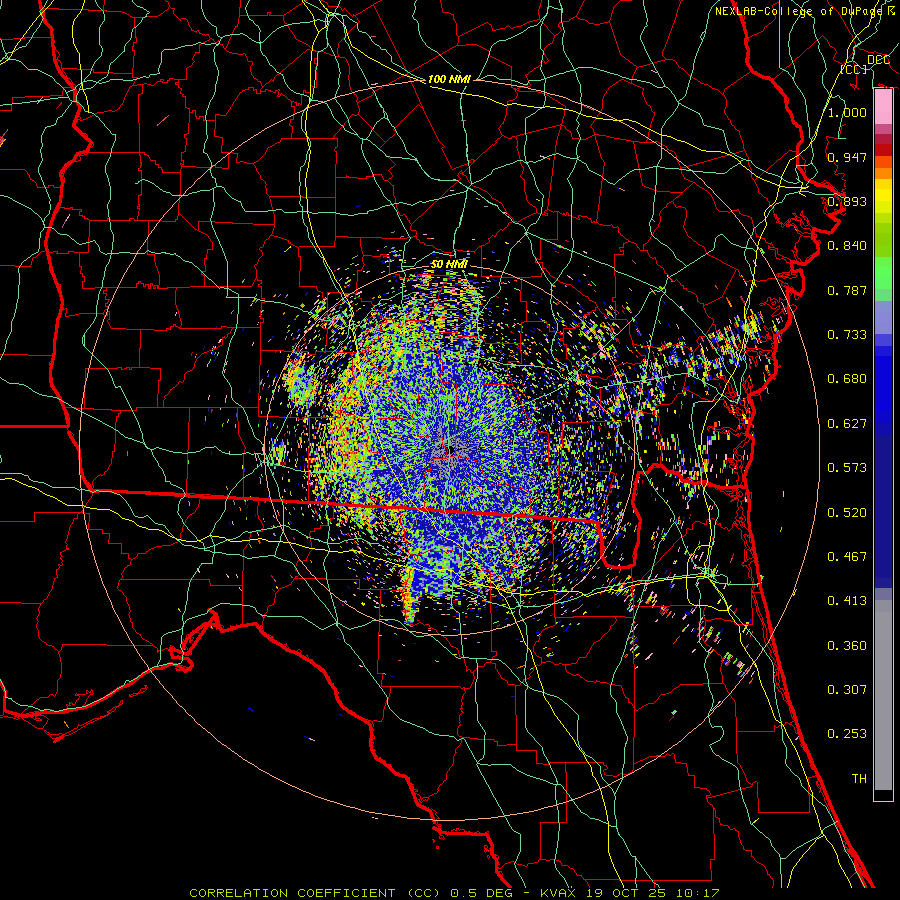Click the 1.000 legend value

pos(847,112)
